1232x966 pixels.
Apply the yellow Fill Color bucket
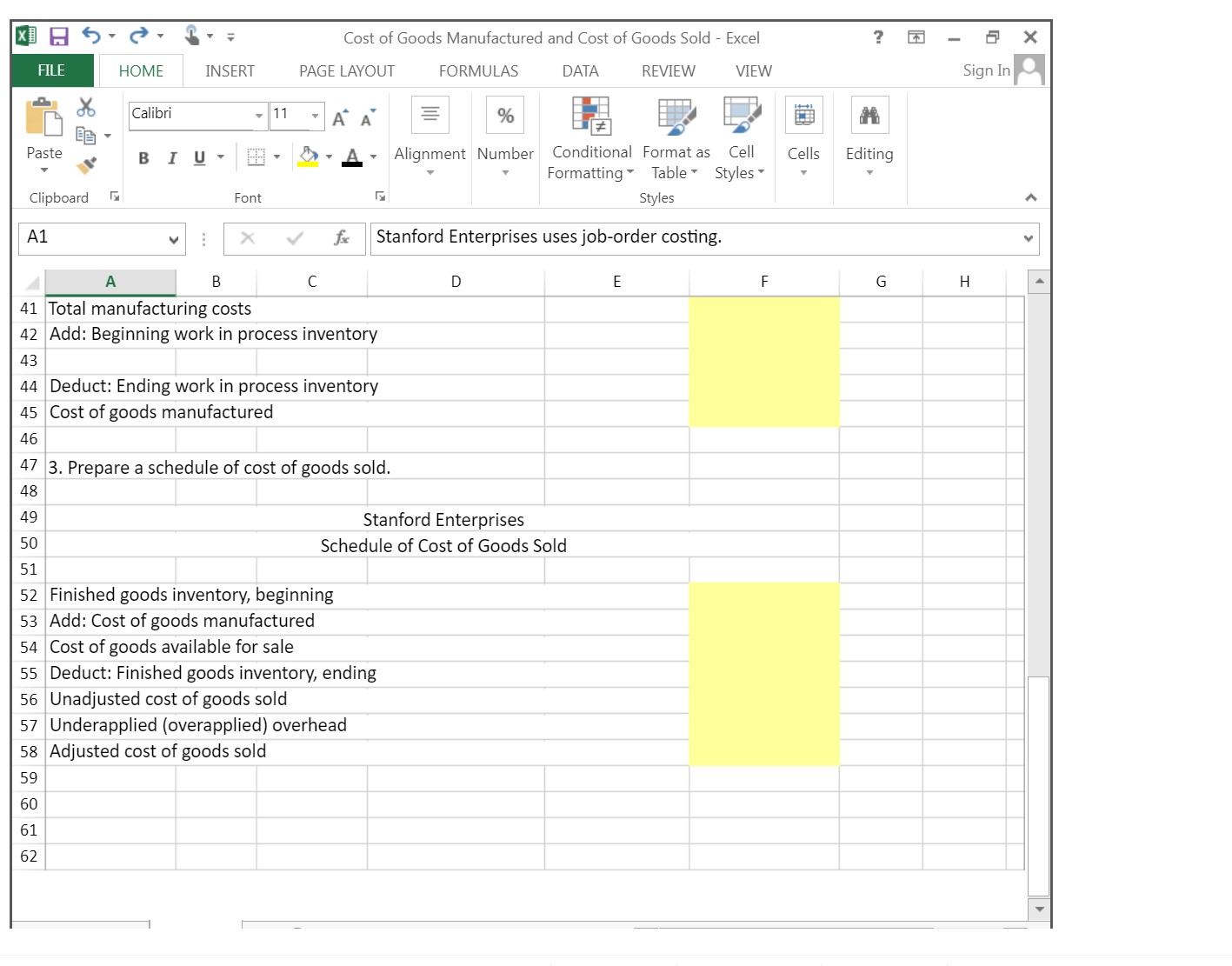click(x=309, y=157)
